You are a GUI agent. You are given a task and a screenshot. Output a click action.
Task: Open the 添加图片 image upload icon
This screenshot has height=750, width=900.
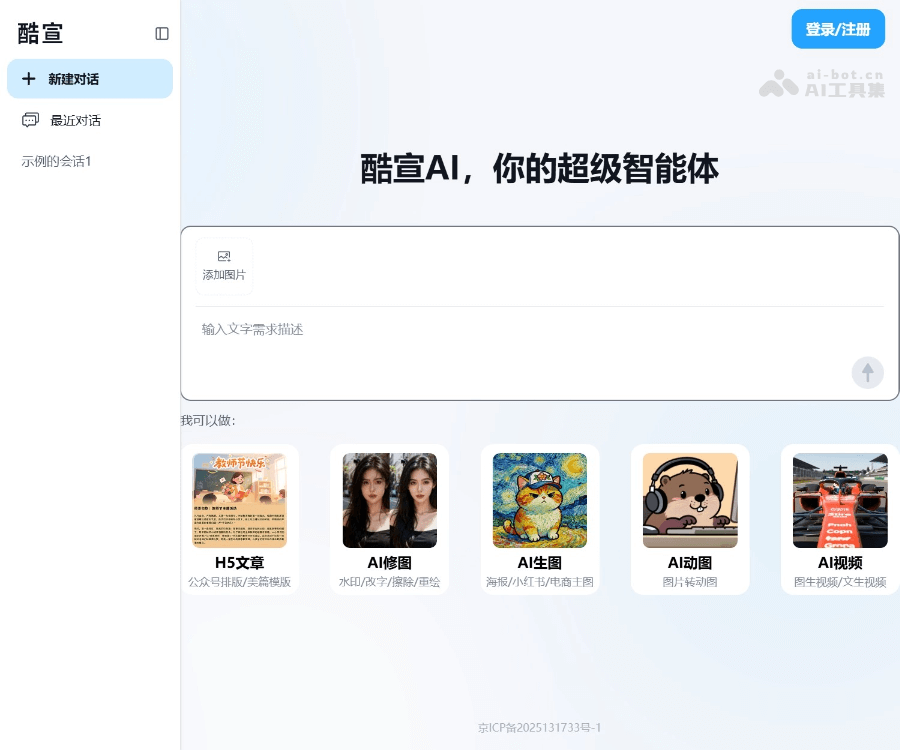pos(224,256)
